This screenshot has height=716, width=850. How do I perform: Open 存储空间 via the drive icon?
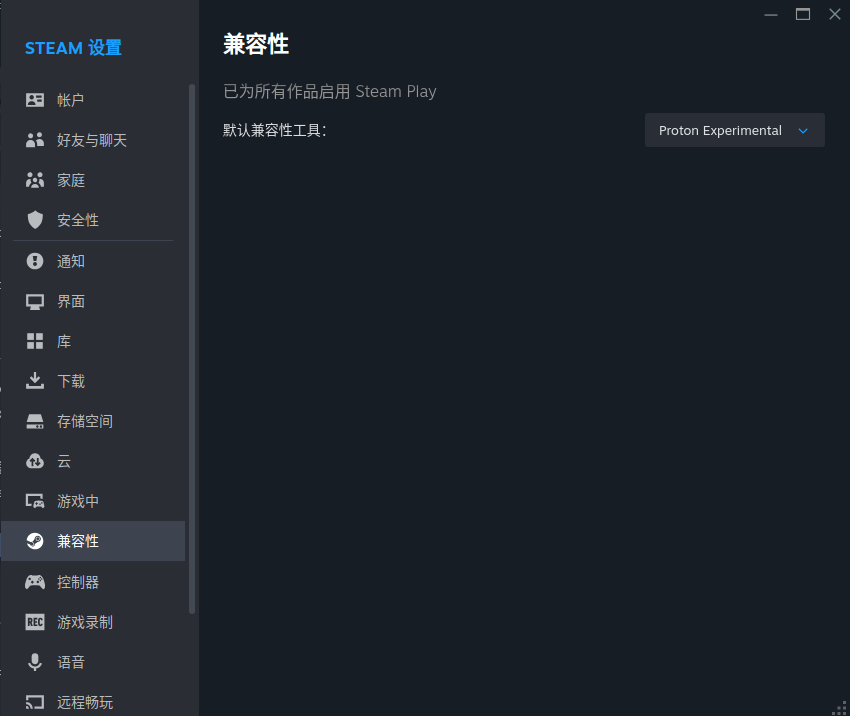pyautogui.click(x=35, y=421)
